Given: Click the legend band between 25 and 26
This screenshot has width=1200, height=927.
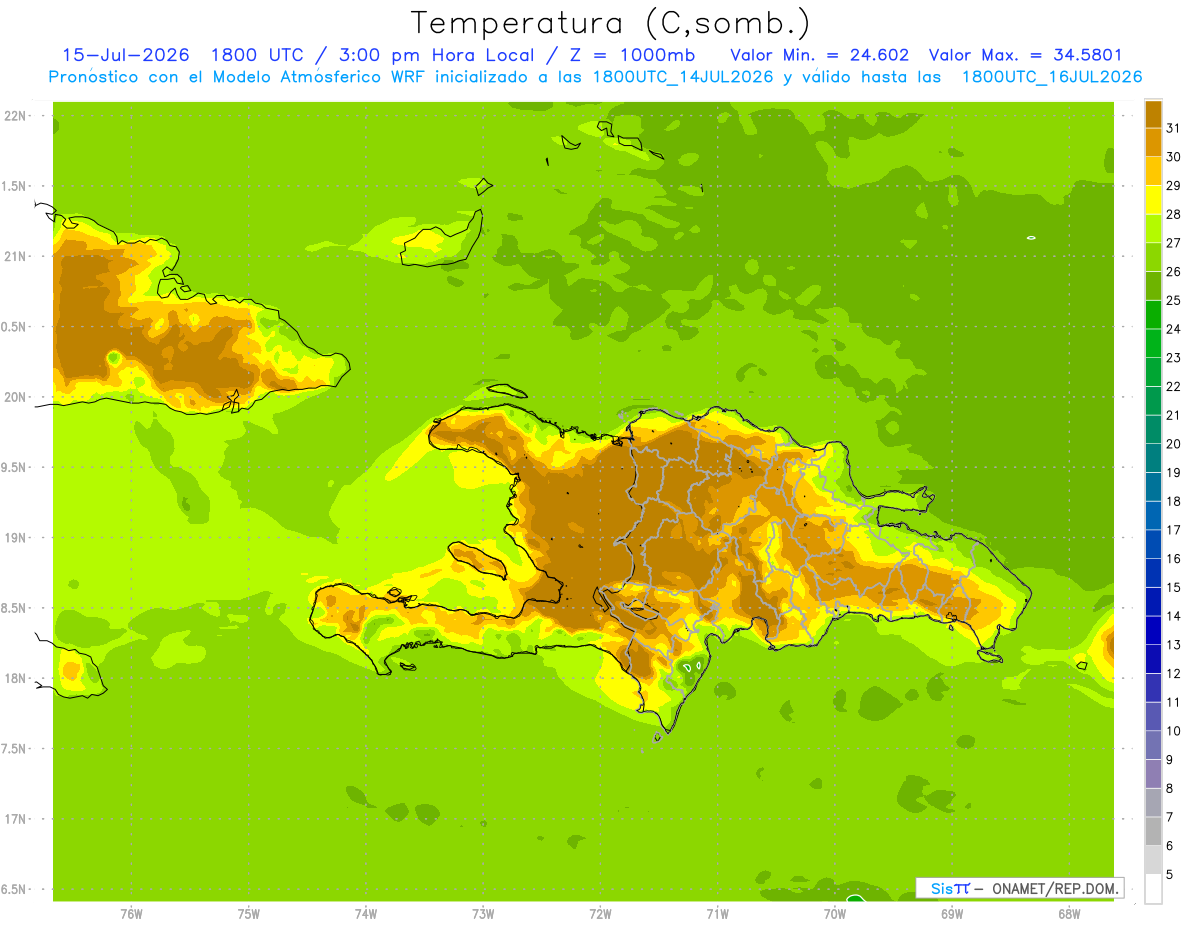Looking at the screenshot, I should 1153,286.
